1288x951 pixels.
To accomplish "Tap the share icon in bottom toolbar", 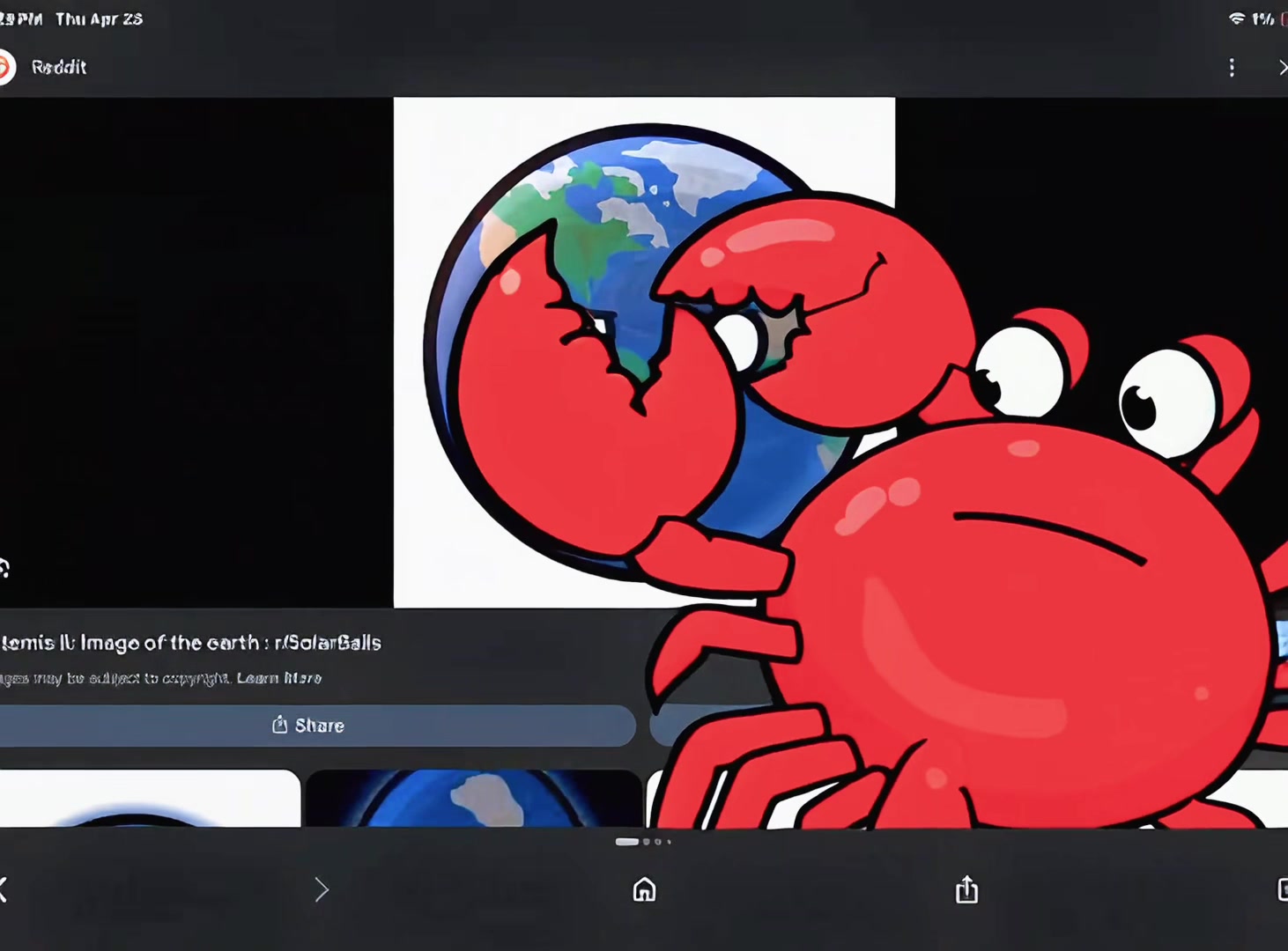I will point(966,889).
